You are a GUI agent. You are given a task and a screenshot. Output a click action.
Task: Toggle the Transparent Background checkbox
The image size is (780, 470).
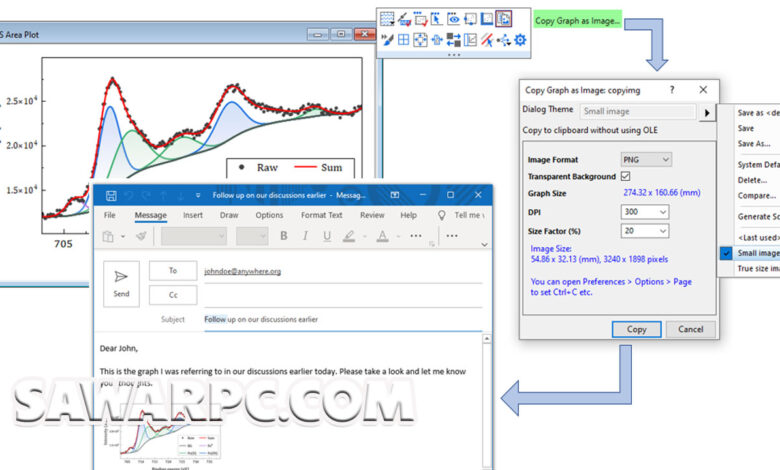626,176
